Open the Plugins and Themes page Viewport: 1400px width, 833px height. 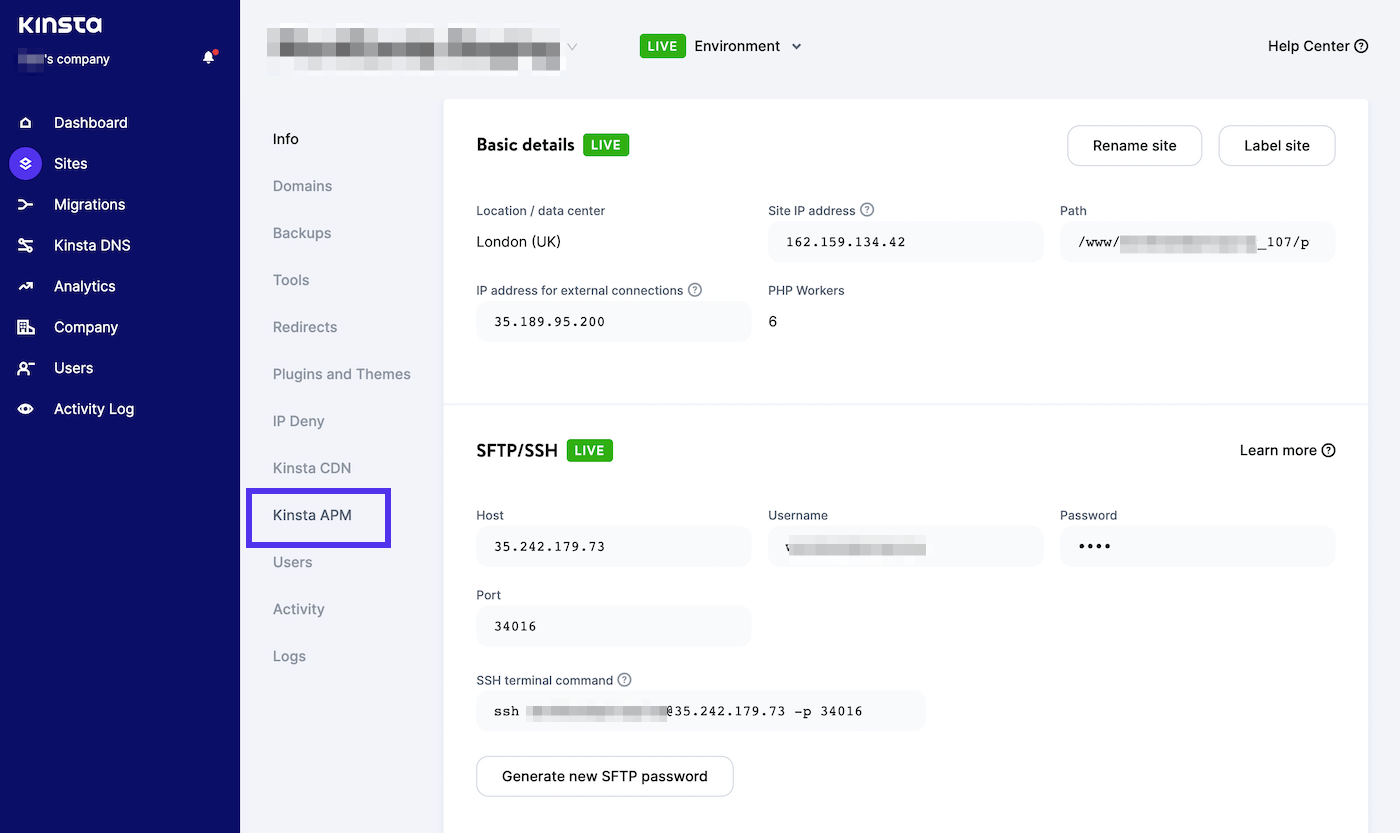coord(341,373)
